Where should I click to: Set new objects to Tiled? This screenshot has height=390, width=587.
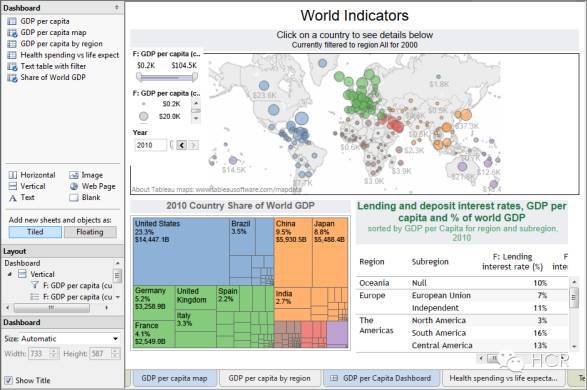(35, 232)
